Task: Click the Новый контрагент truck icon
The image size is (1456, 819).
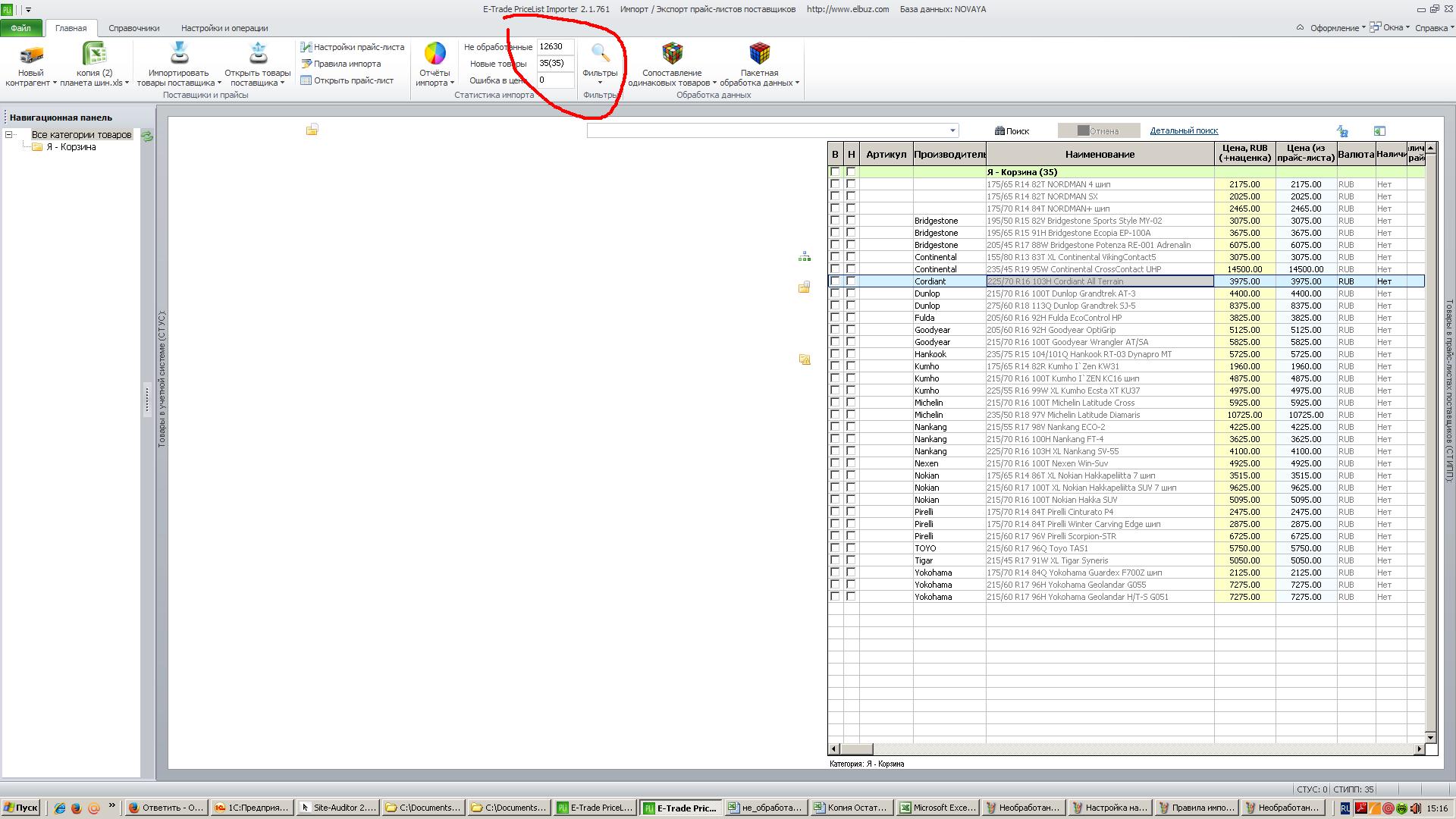Action: [31, 55]
